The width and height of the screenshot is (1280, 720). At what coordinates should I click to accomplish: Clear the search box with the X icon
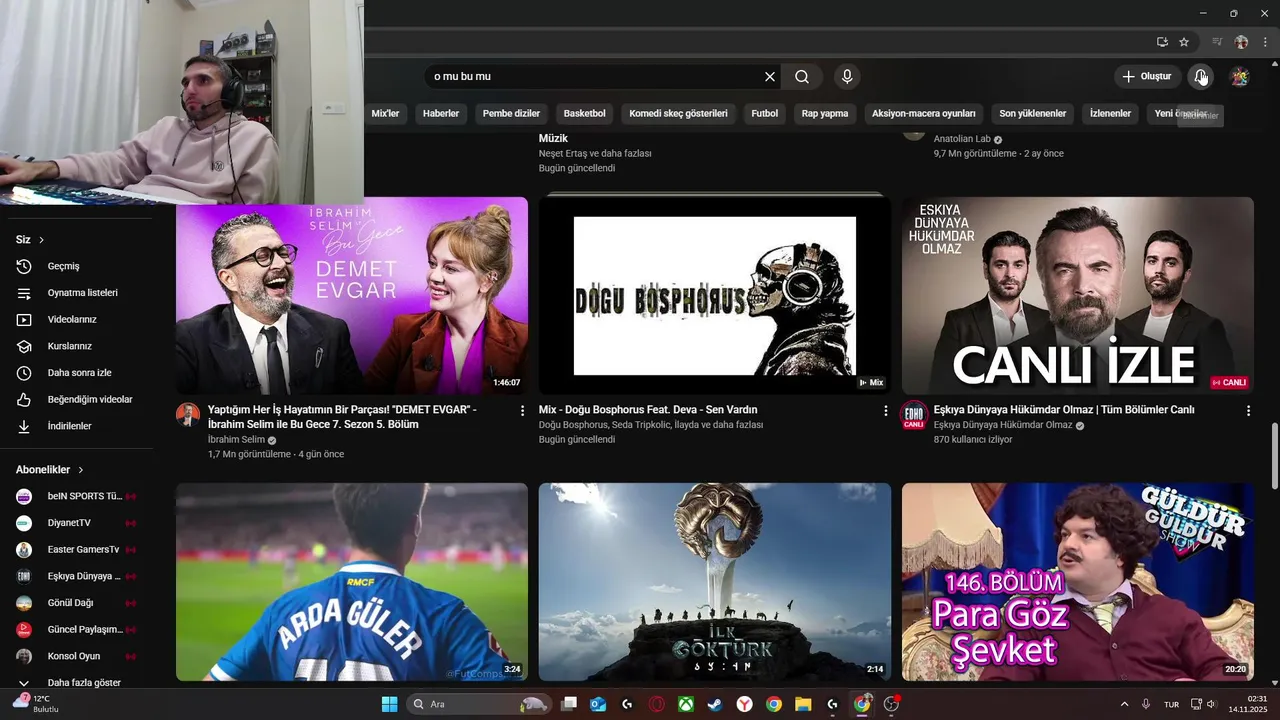[x=770, y=77]
